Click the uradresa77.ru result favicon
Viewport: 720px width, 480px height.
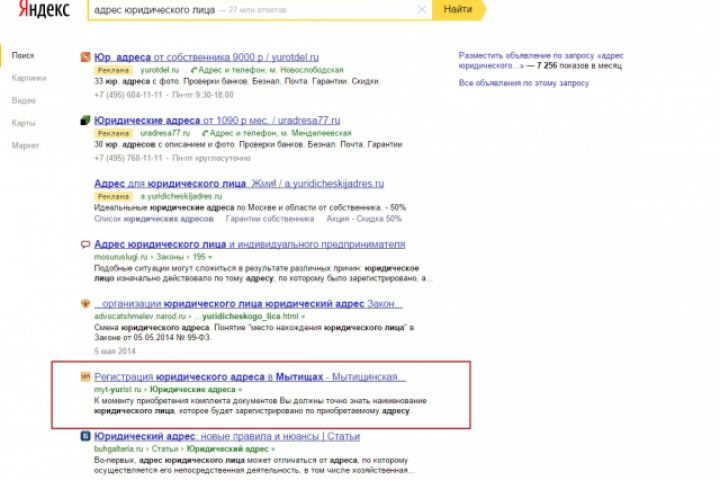(x=85, y=120)
